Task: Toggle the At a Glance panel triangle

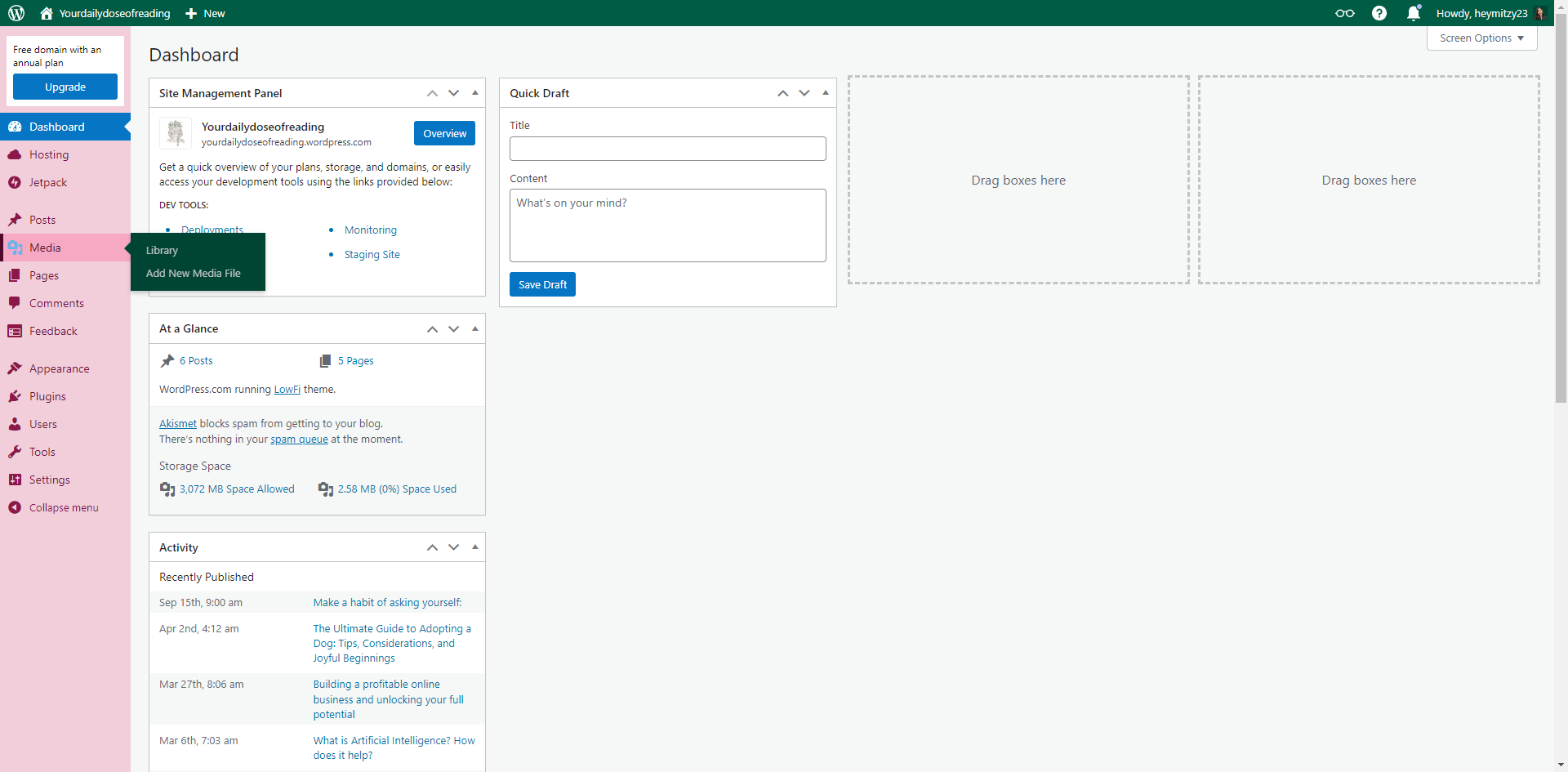Action: click(475, 328)
